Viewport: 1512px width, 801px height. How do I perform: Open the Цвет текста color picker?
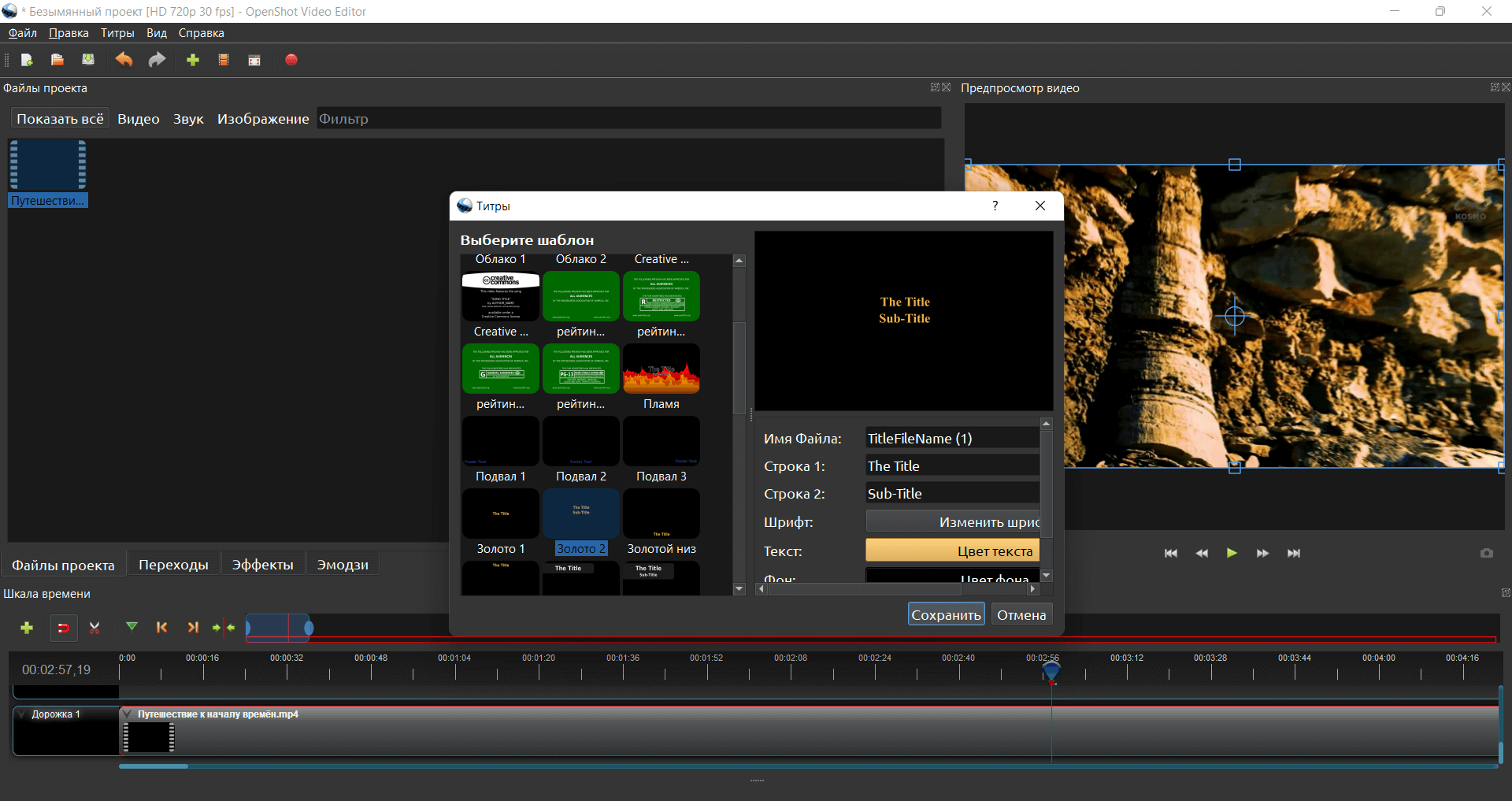[952, 551]
